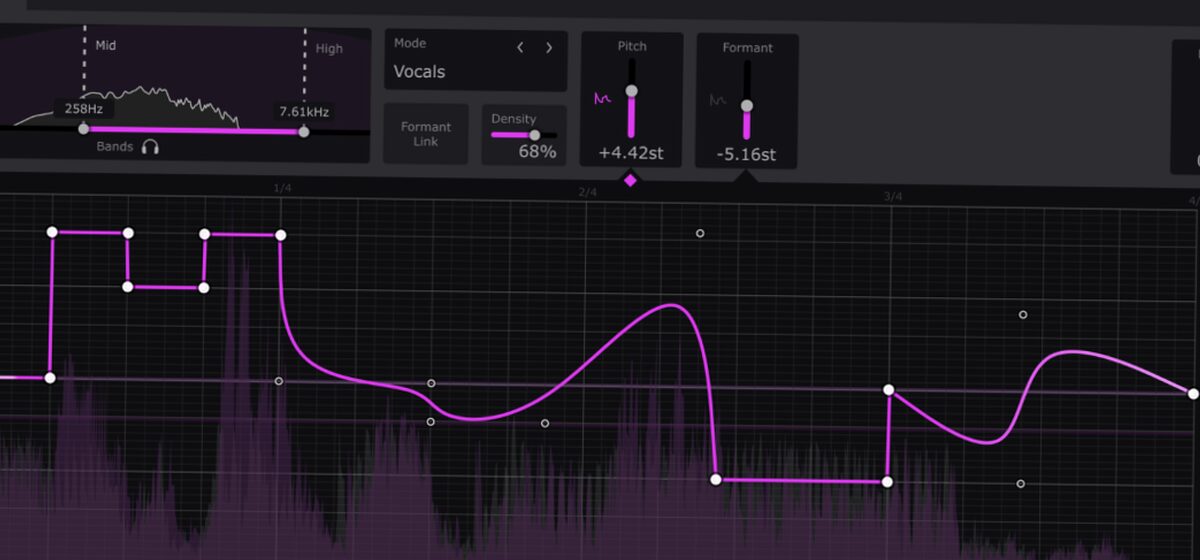Click the 3/4 beat marker on timeline
The height and width of the screenshot is (560, 1200).
[893, 197]
